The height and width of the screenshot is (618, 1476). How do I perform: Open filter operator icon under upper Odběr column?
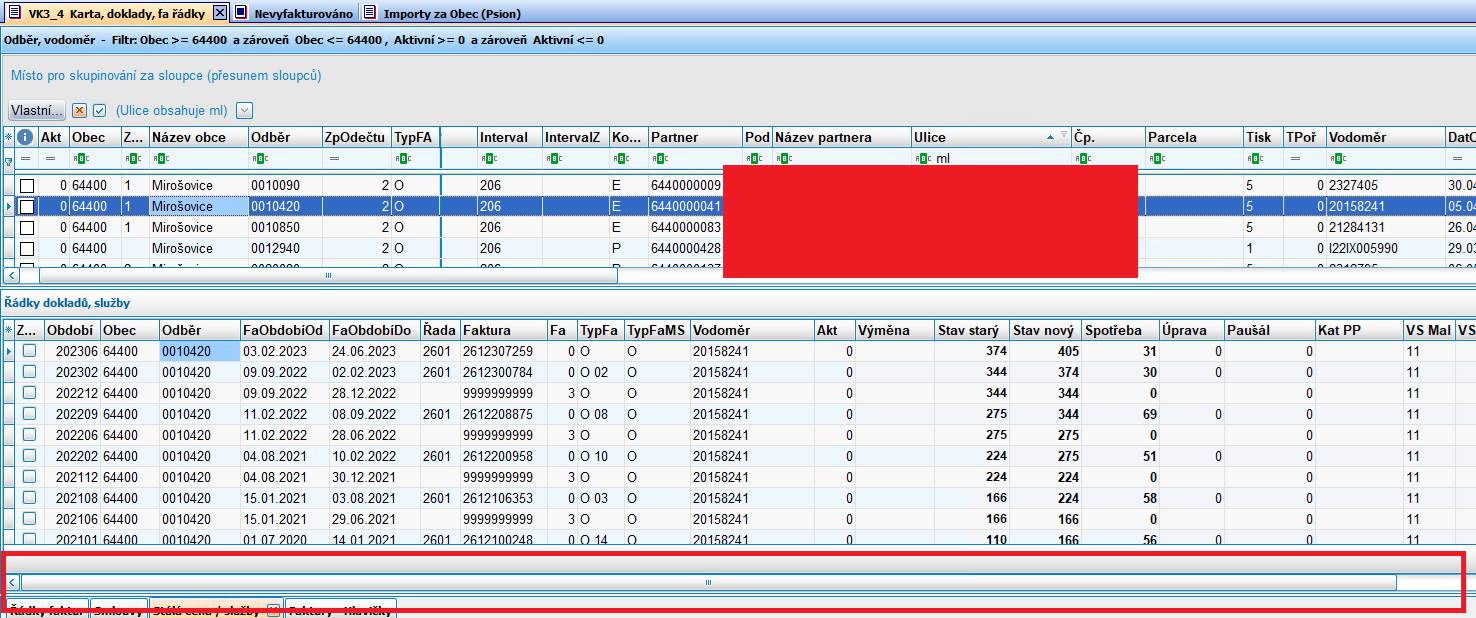point(259,159)
